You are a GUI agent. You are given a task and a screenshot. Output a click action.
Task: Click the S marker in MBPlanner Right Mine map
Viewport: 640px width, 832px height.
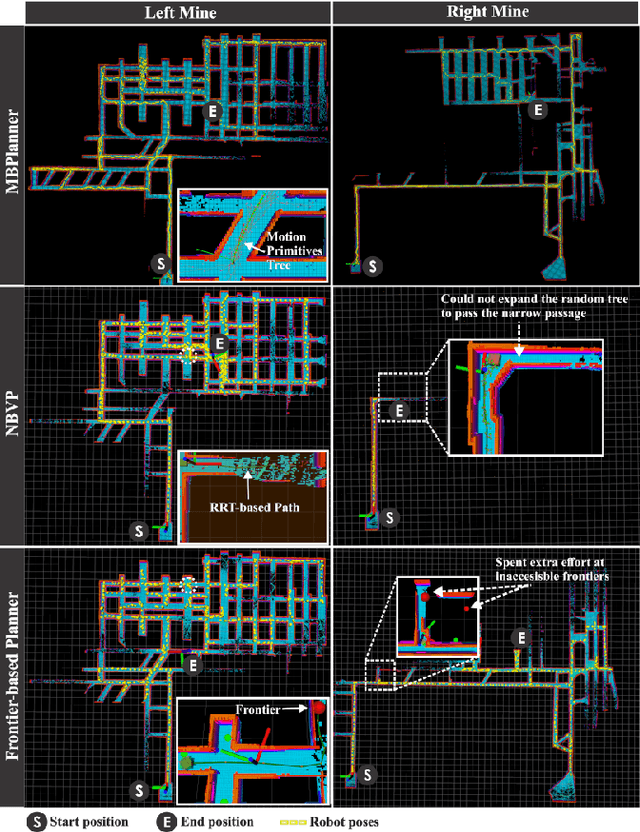point(373,266)
